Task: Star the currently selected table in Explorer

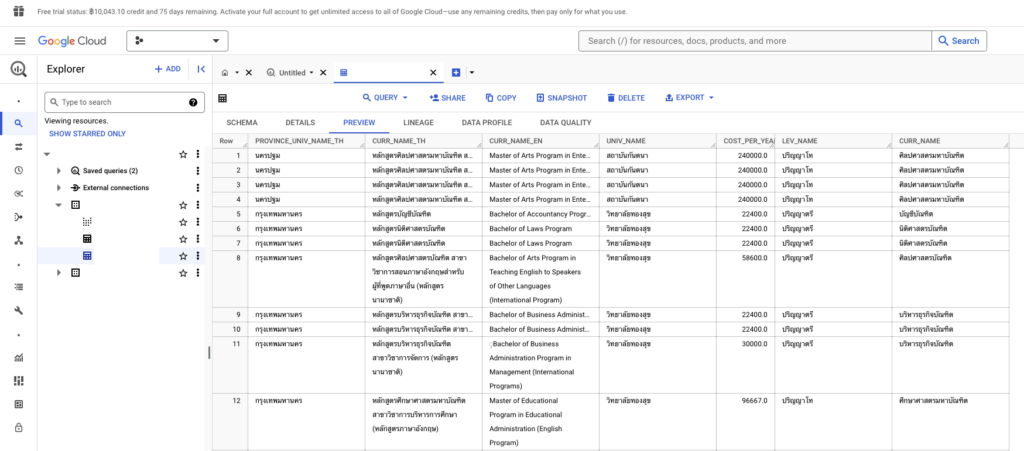Action: click(183, 256)
